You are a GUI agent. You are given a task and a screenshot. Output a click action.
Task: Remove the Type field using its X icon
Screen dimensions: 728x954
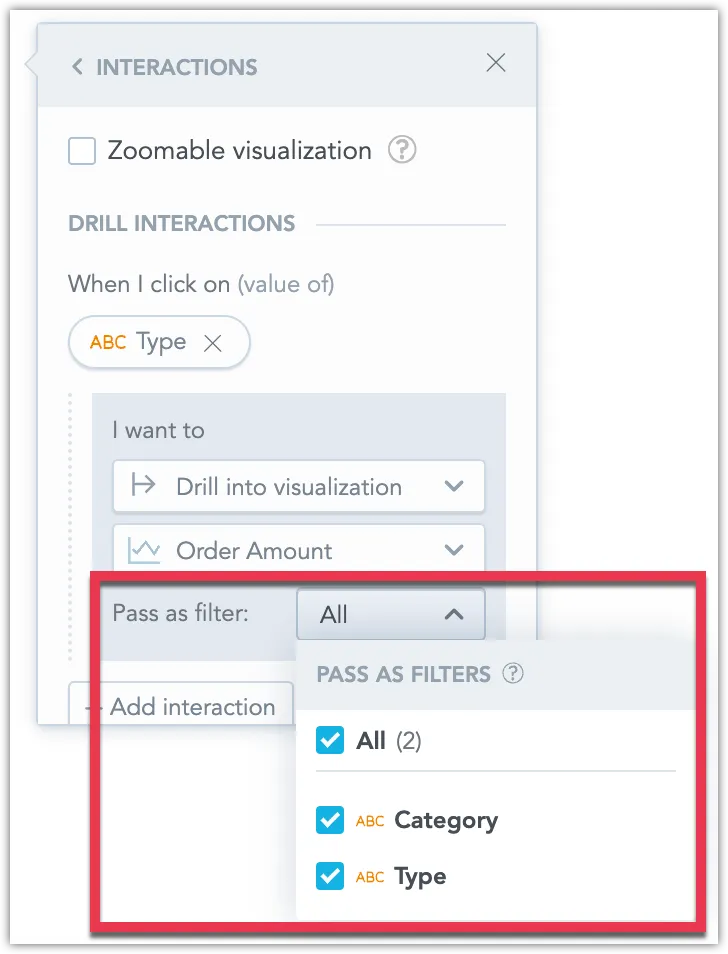pyautogui.click(x=214, y=342)
